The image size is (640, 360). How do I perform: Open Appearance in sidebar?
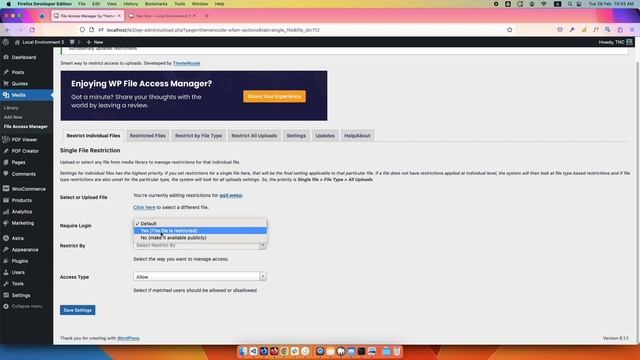point(25,250)
